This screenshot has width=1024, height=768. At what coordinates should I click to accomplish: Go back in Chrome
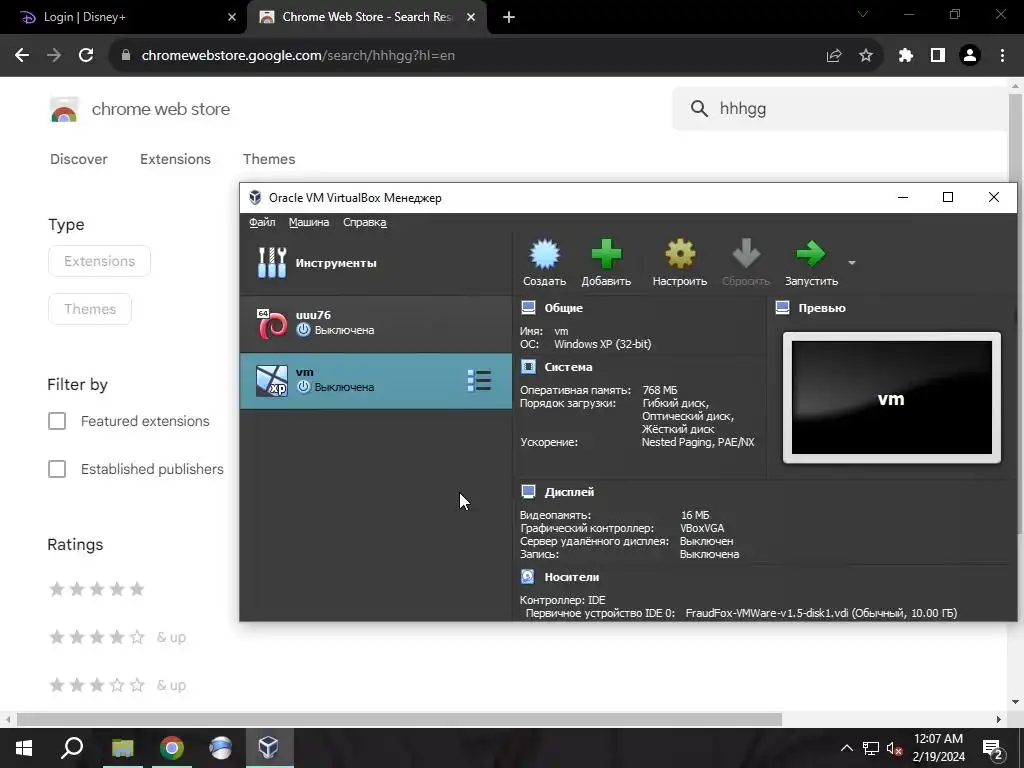coord(22,56)
